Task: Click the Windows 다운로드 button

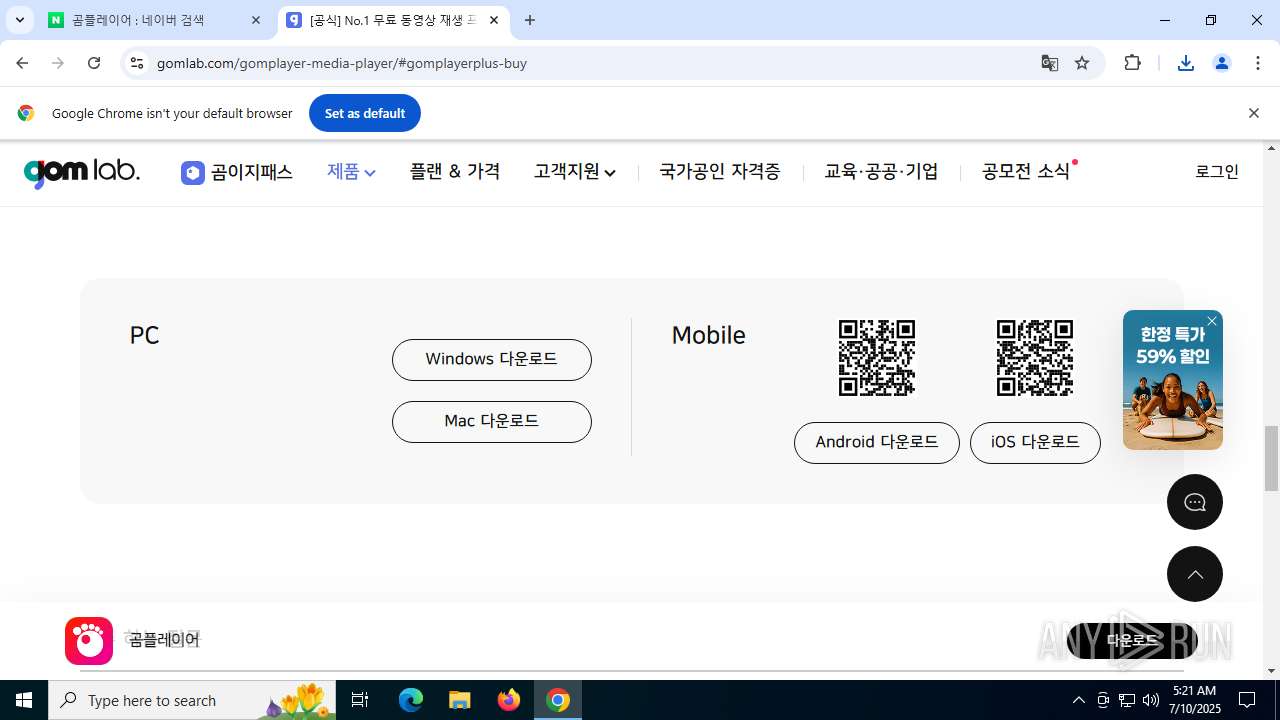Action: click(x=492, y=360)
